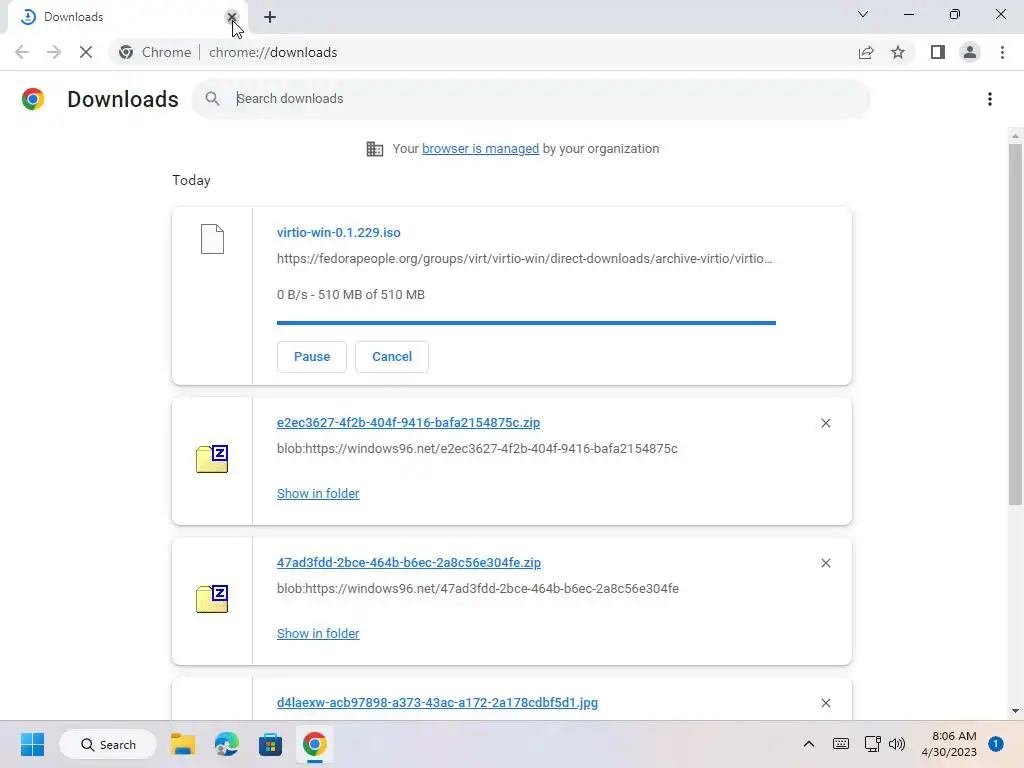Click the page scrollbar thumb
Screen dimensions: 1024x768
click(x=1015, y=325)
